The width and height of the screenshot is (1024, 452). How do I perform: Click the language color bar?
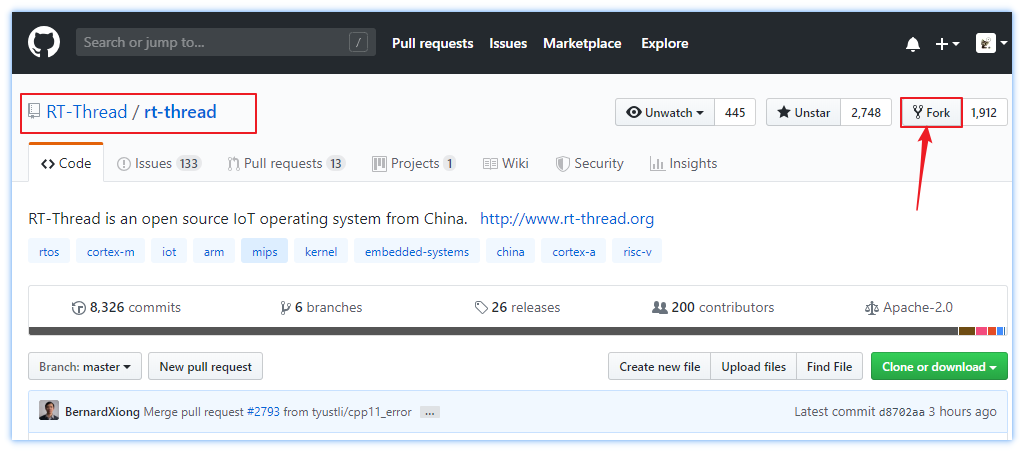[x=500, y=331]
